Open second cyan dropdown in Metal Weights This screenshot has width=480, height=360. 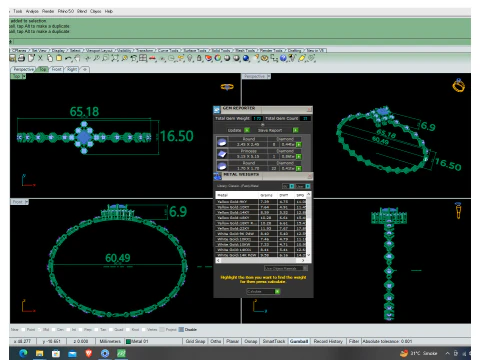[308, 186]
